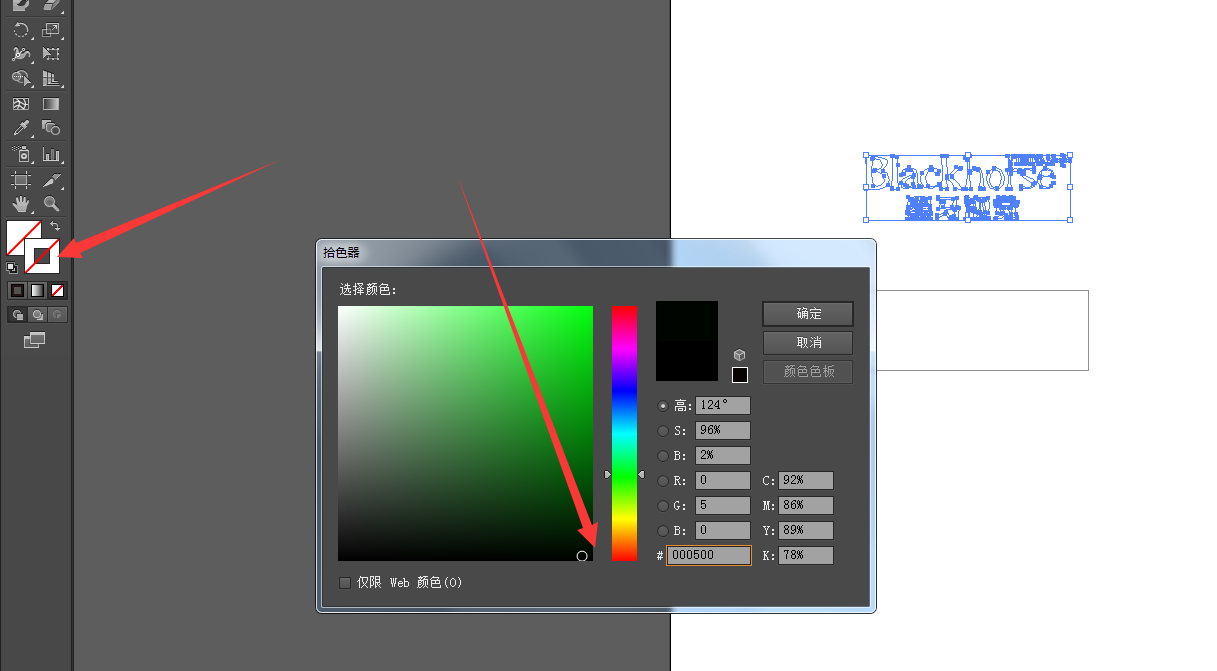
Task: Click the hex color input field
Action: [x=708, y=555]
